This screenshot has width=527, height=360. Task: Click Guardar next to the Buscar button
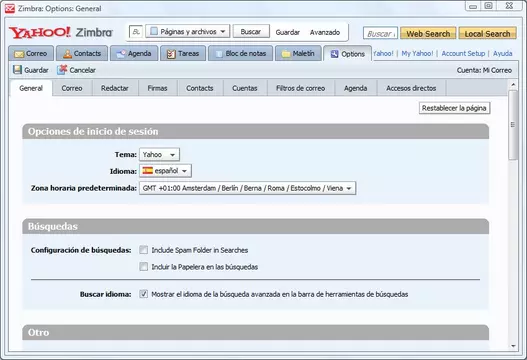(x=288, y=32)
